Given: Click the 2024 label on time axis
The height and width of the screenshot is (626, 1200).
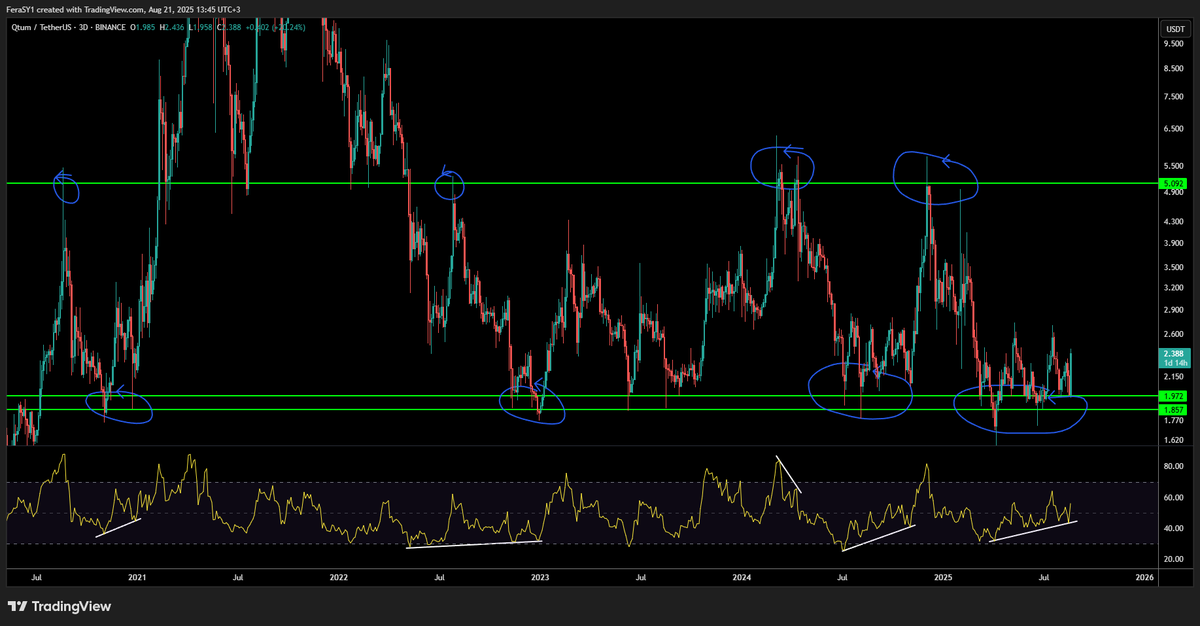Looking at the screenshot, I should click(x=741, y=577).
